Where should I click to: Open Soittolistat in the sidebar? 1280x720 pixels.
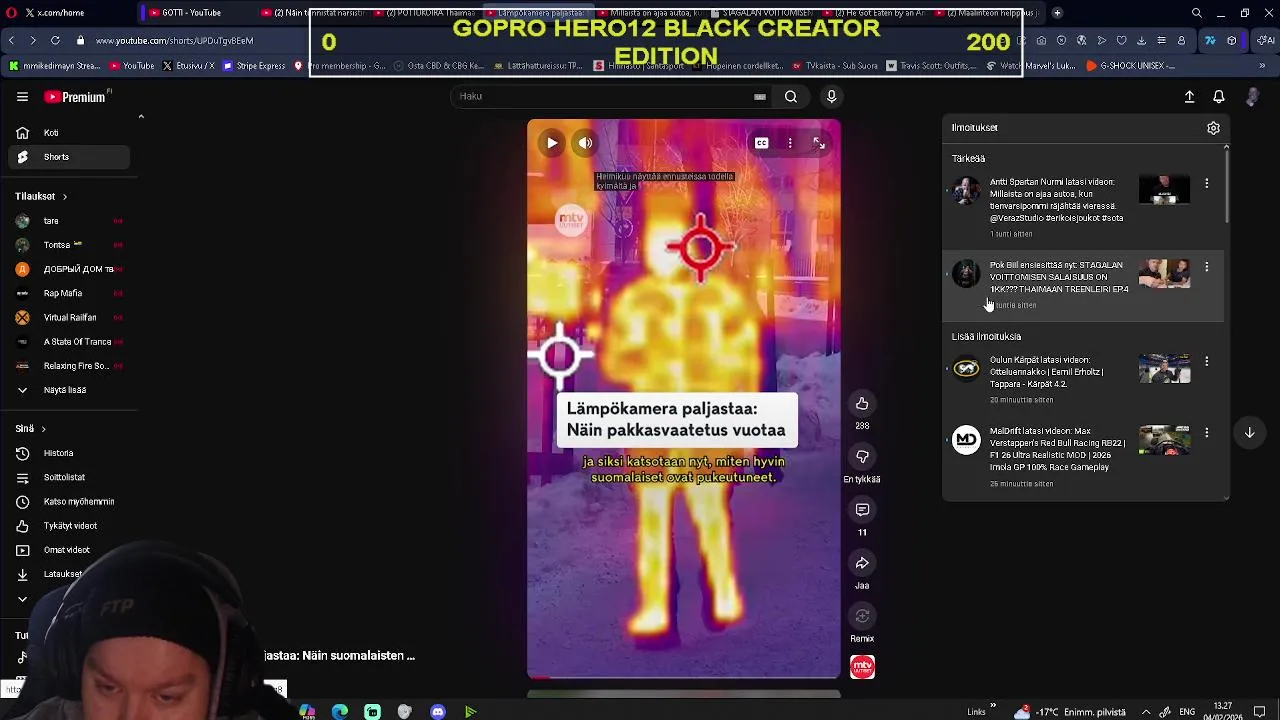pos(68,478)
